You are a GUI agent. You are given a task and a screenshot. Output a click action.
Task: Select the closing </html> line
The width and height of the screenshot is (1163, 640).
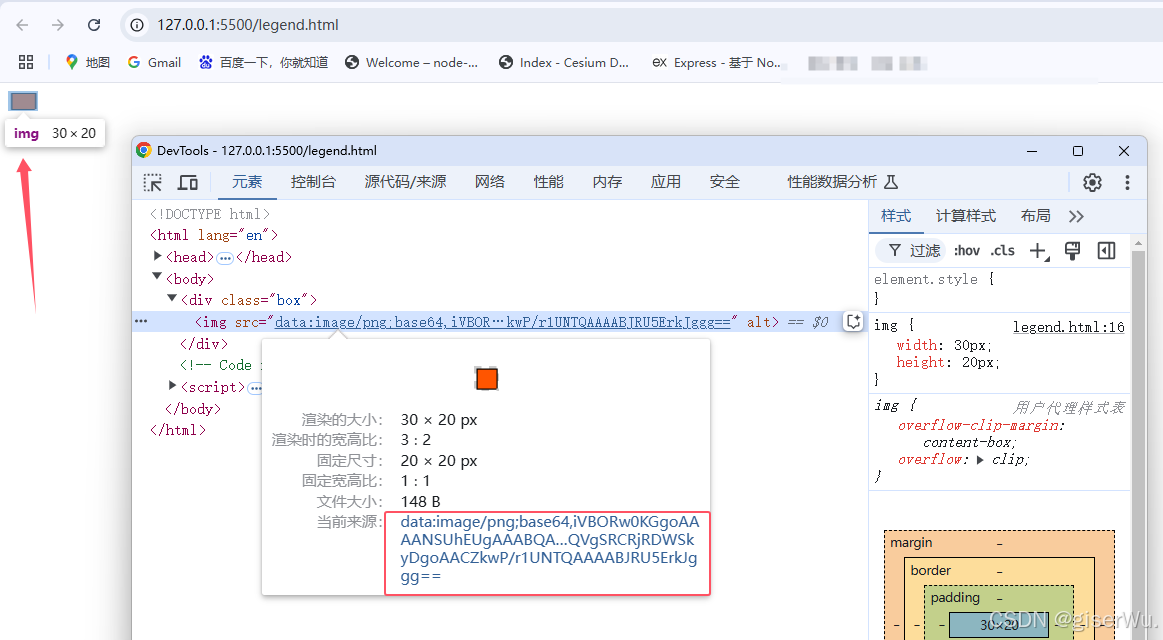pos(177,431)
